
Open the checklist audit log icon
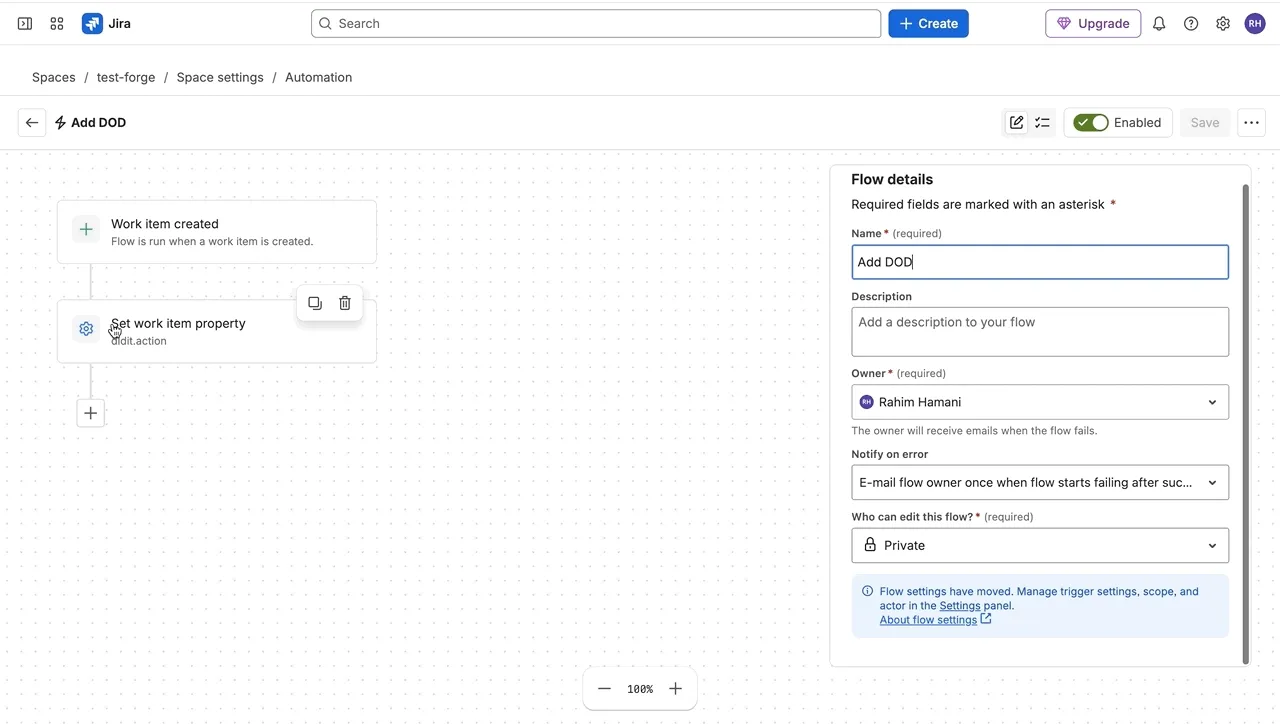point(1042,122)
